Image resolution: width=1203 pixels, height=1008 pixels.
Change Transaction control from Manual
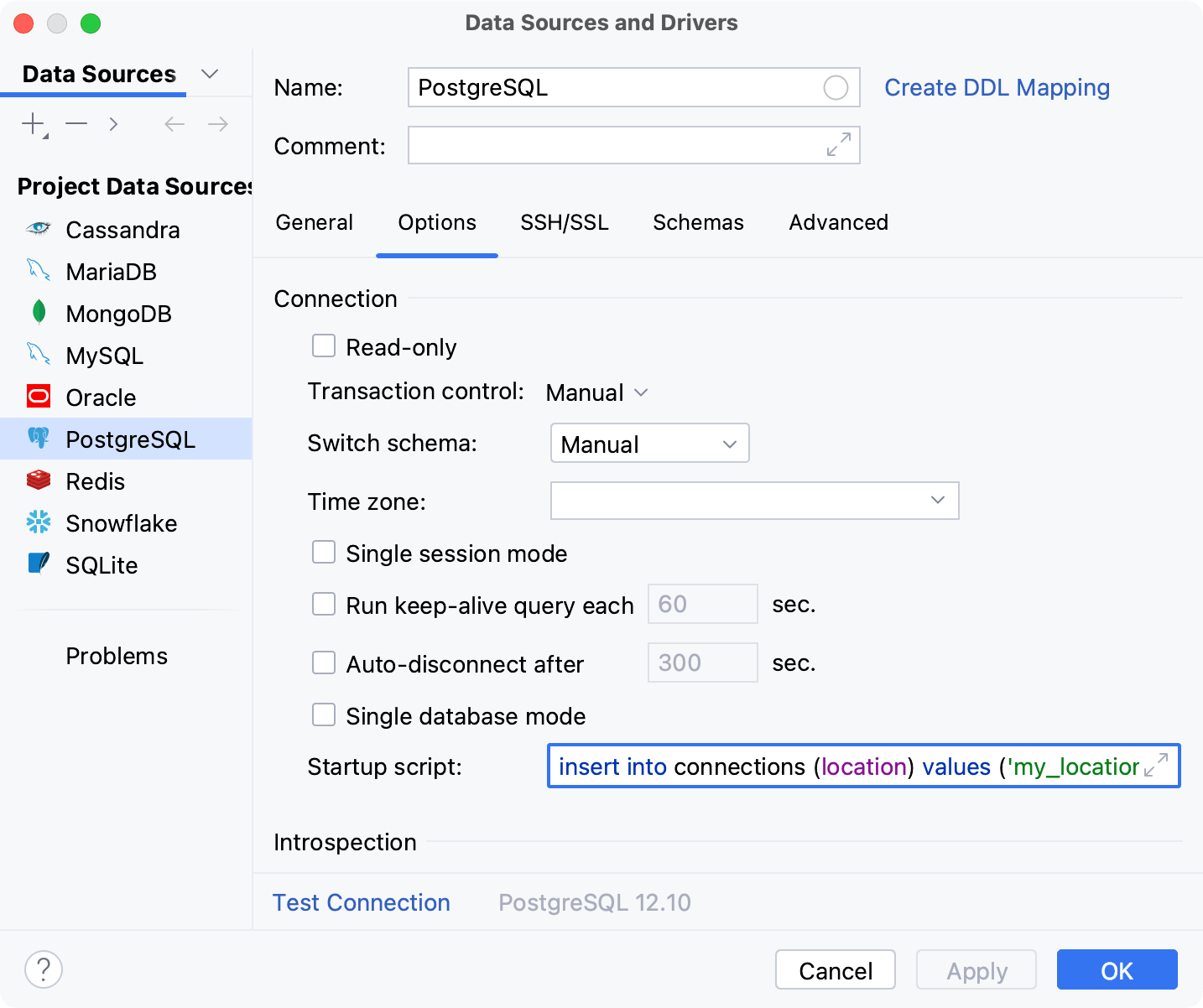point(596,392)
